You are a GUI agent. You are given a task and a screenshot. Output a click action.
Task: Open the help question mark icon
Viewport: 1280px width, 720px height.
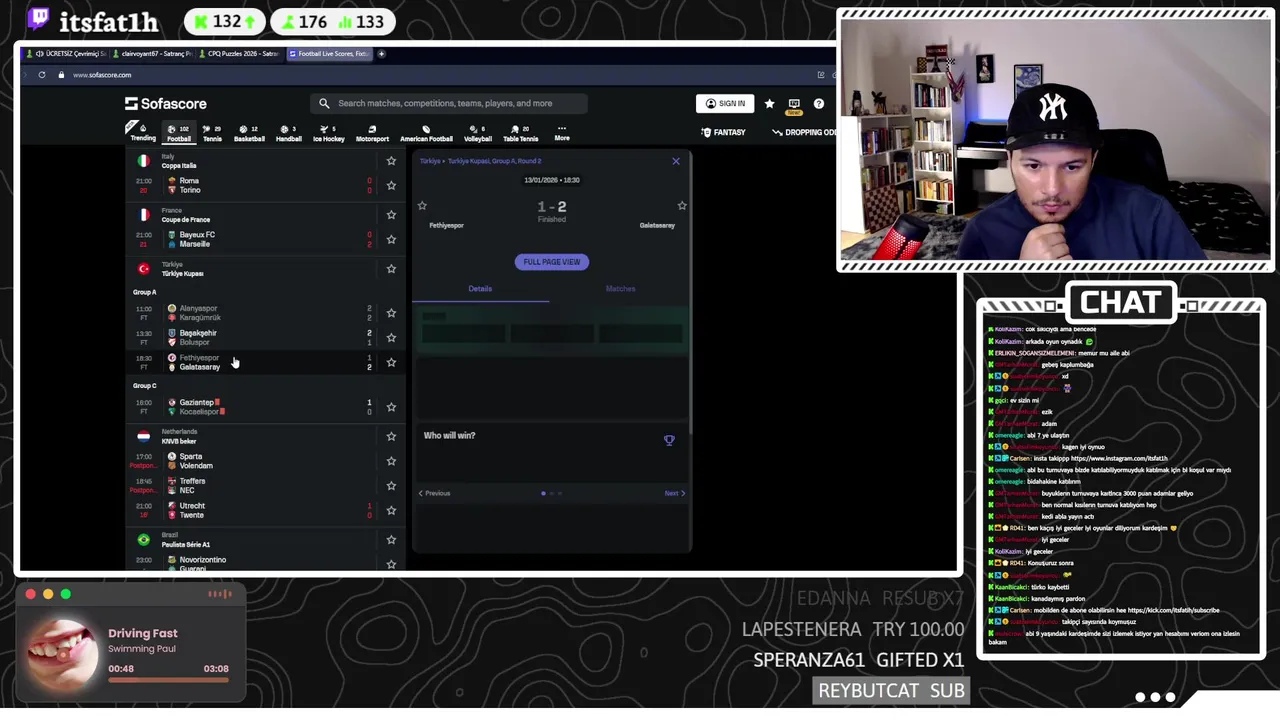pos(818,103)
